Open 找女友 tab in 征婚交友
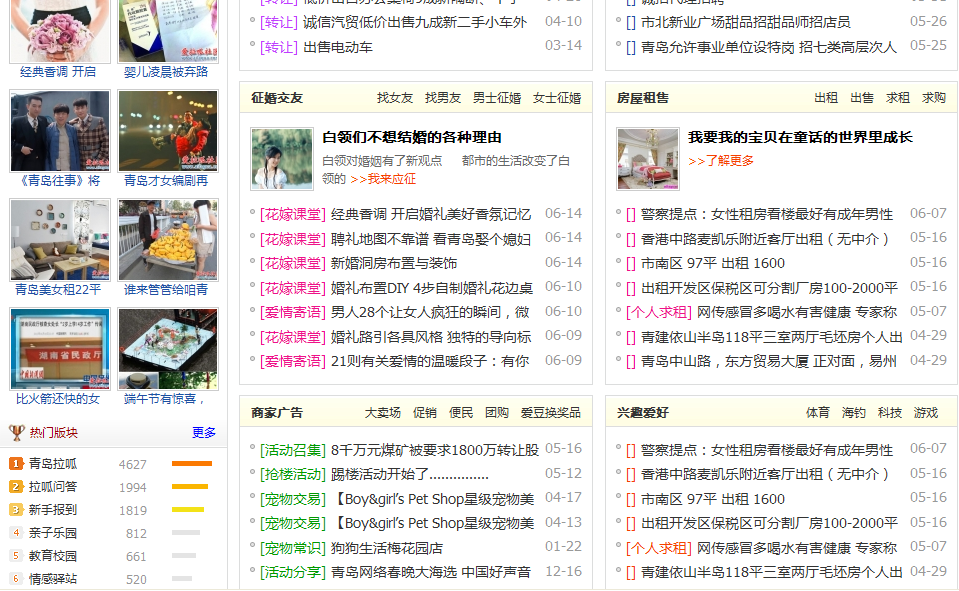This screenshot has width=959, height=591. (x=395, y=98)
